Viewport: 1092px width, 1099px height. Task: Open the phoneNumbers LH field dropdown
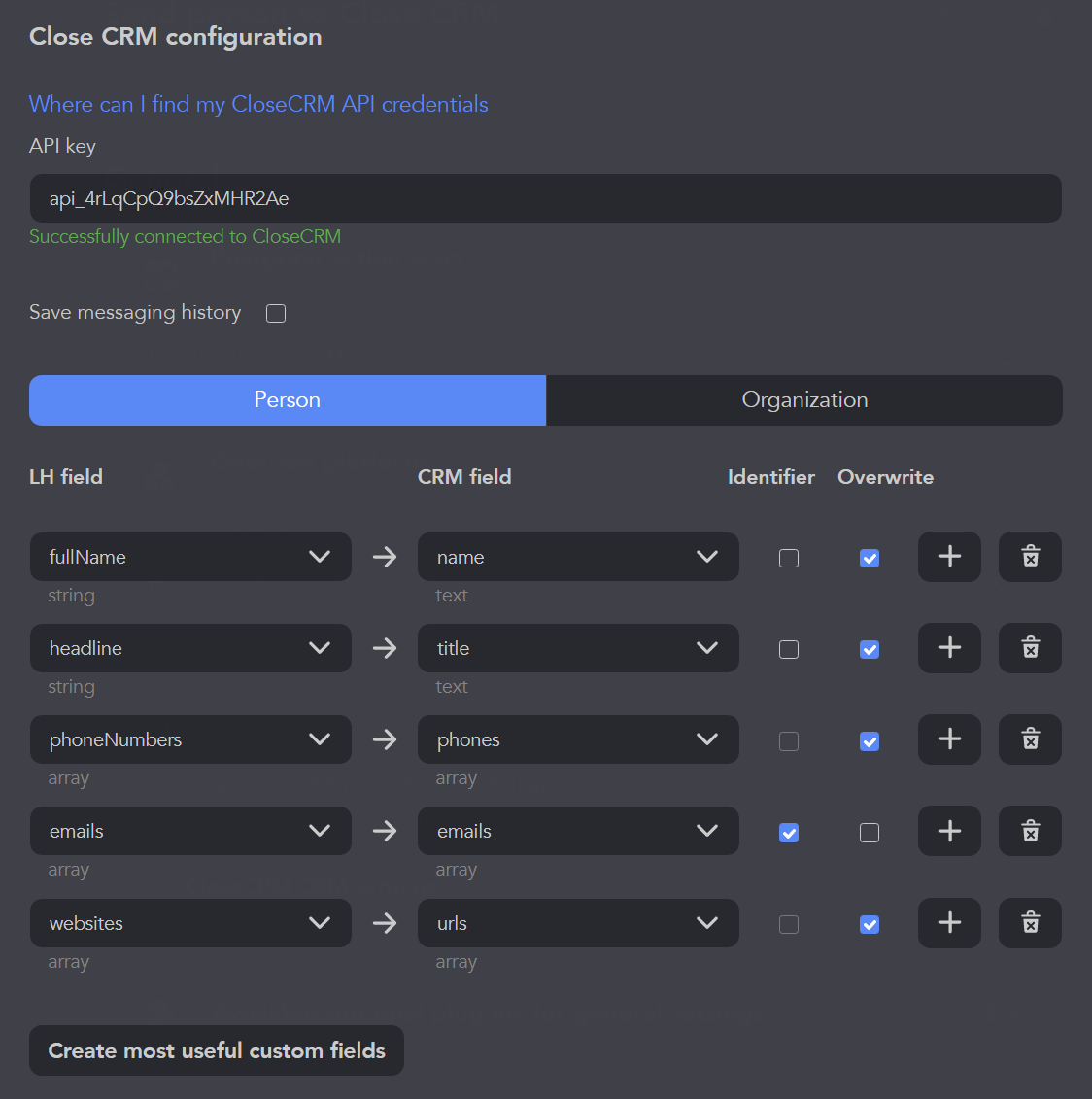point(190,739)
